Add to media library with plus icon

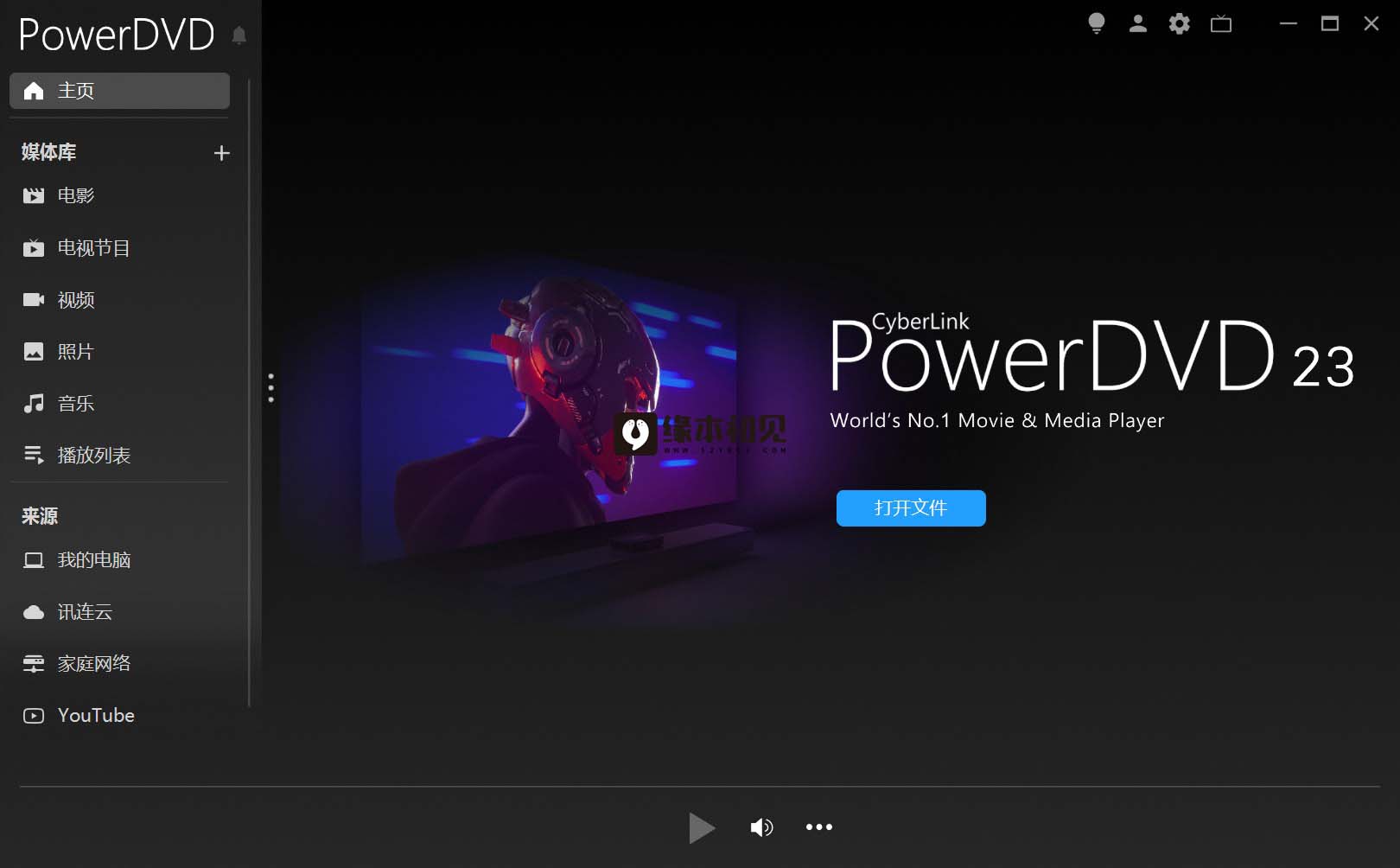(x=221, y=153)
